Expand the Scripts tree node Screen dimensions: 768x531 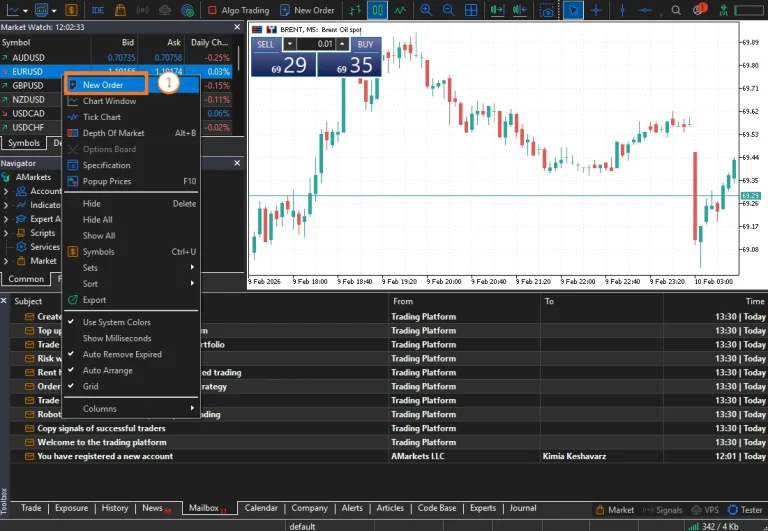click(6, 233)
